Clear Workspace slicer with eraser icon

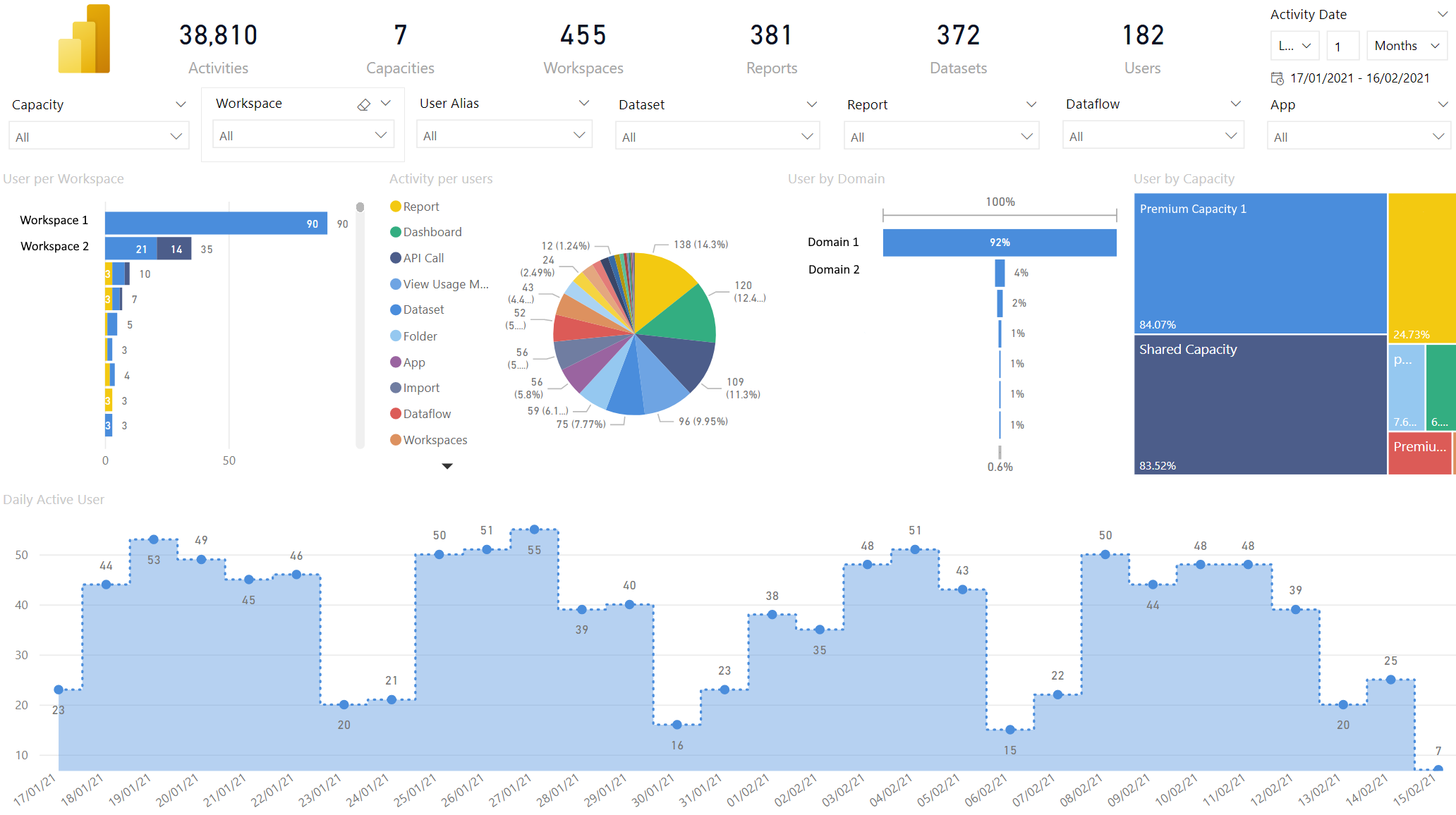(x=364, y=104)
